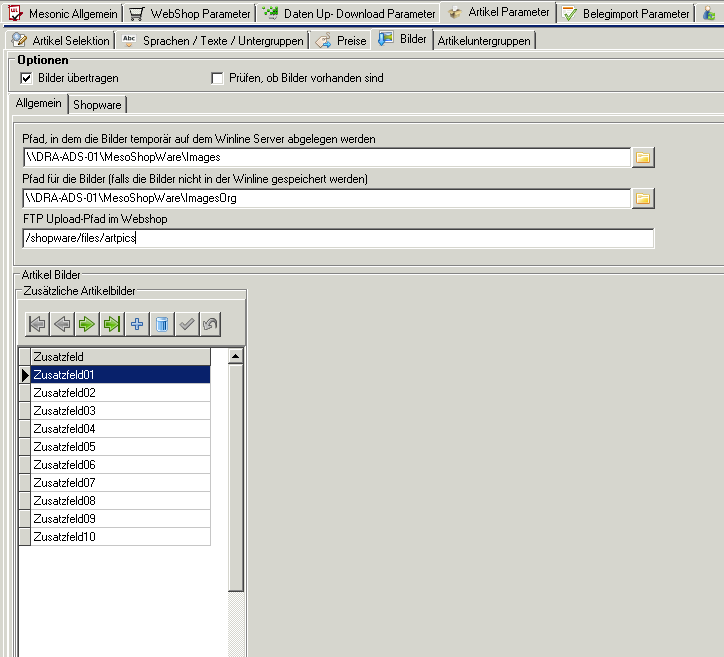
Task: Undo changes with the revert arrow icon
Action: [209, 324]
